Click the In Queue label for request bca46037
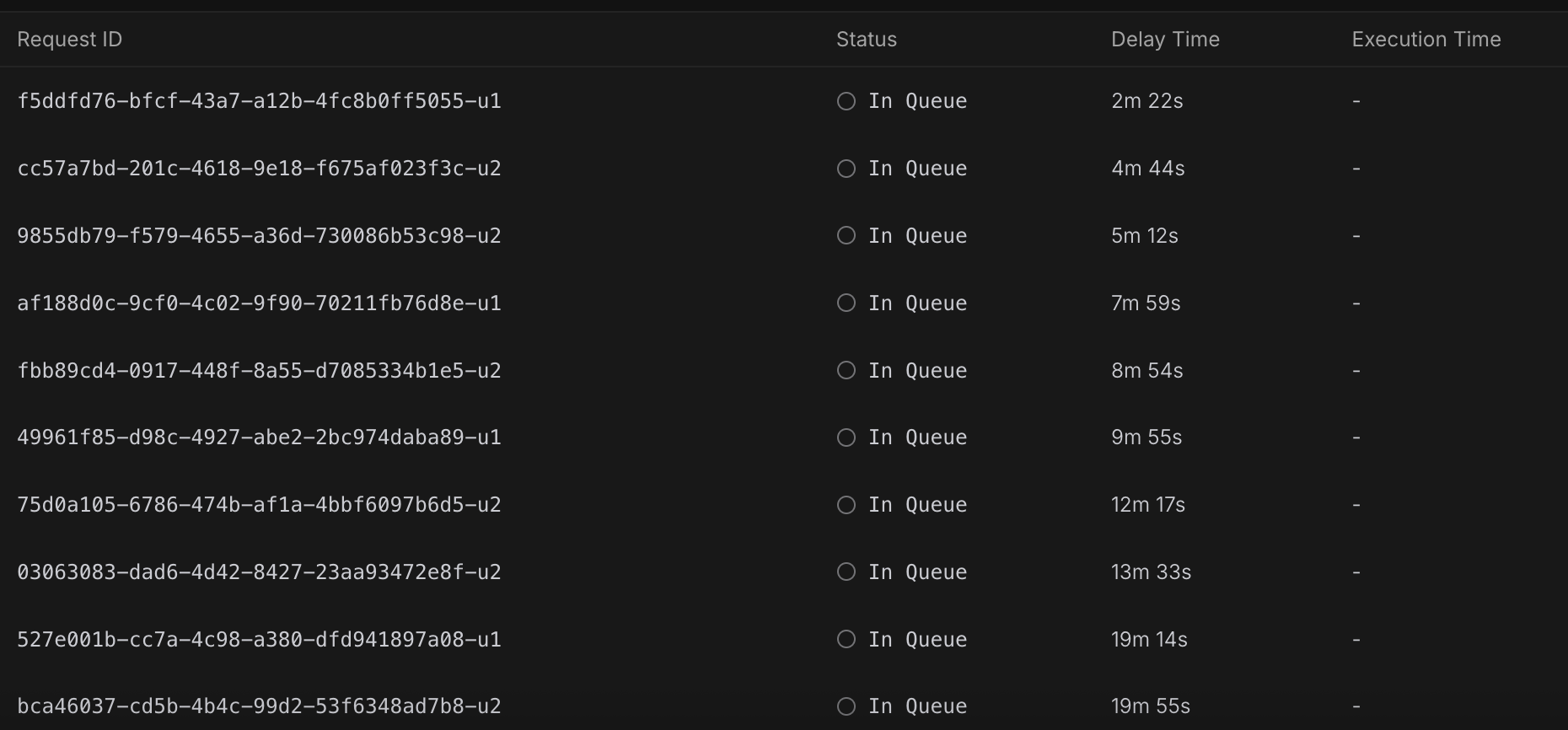 [x=918, y=706]
